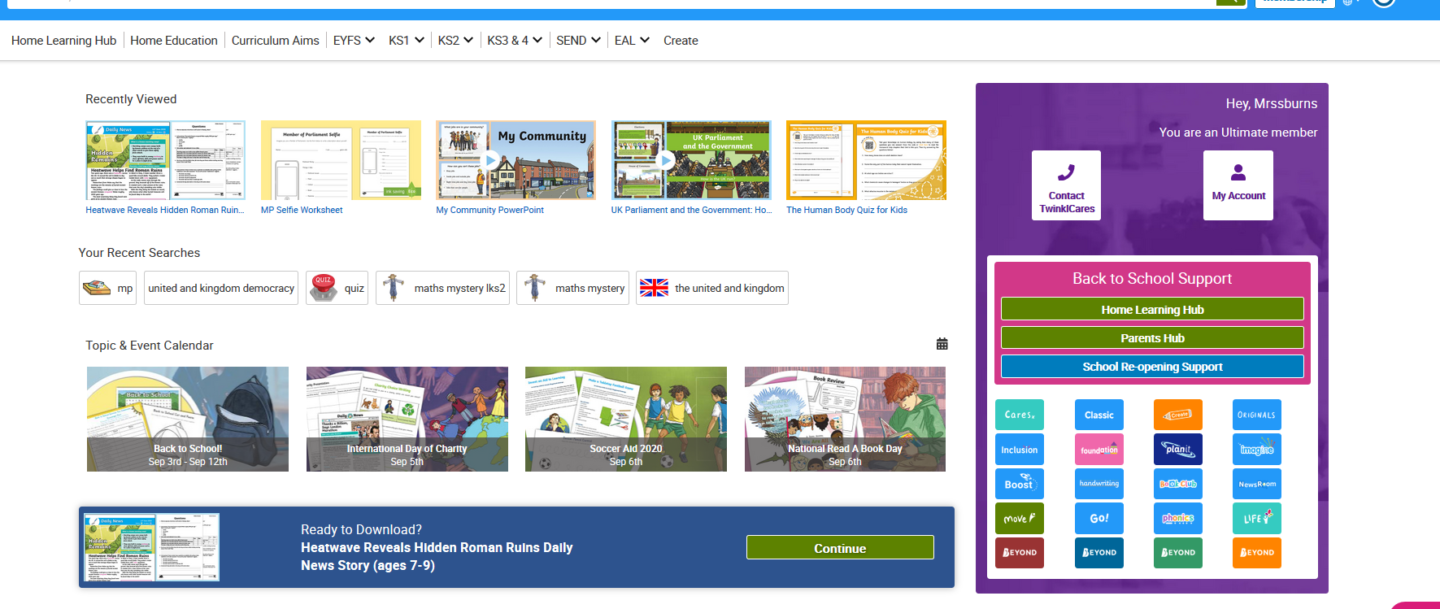This screenshot has width=1440, height=609.
Task: Open the MP Selfie Worksheet link
Action: pyautogui.click(x=302, y=210)
